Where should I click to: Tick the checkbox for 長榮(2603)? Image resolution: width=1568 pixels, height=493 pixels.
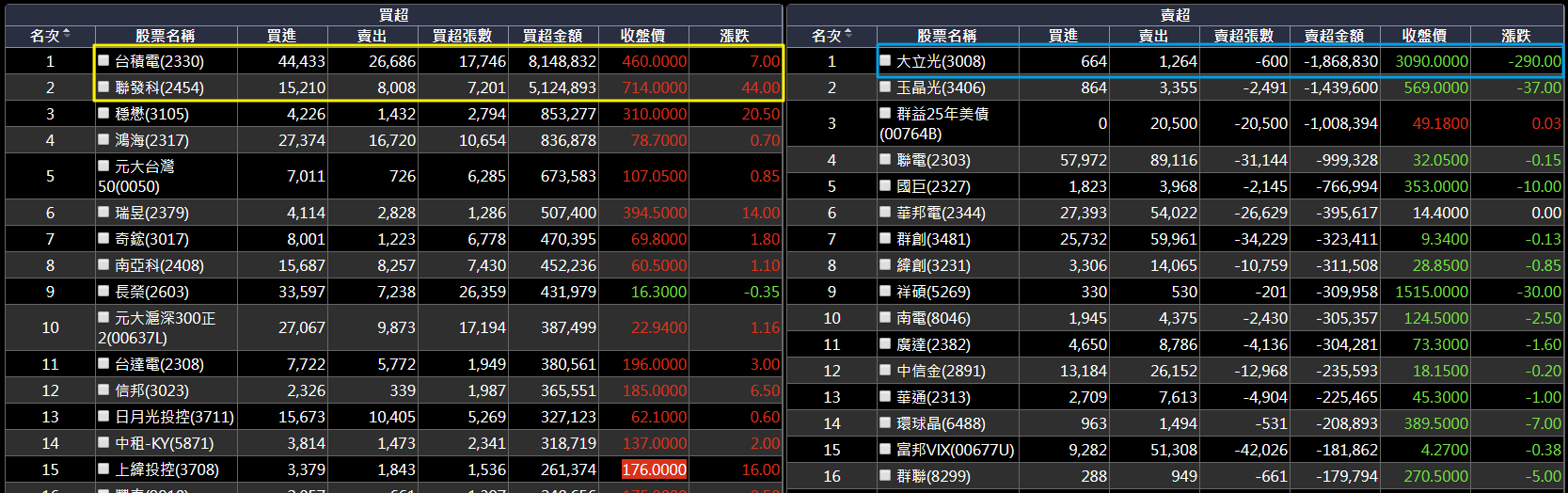(x=104, y=291)
